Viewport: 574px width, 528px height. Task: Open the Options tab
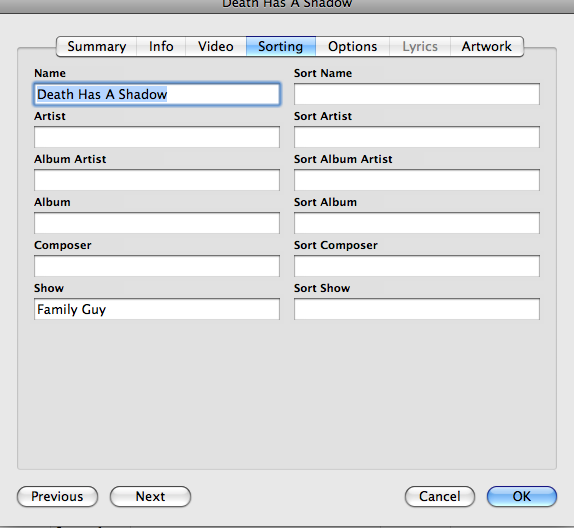tap(353, 47)
